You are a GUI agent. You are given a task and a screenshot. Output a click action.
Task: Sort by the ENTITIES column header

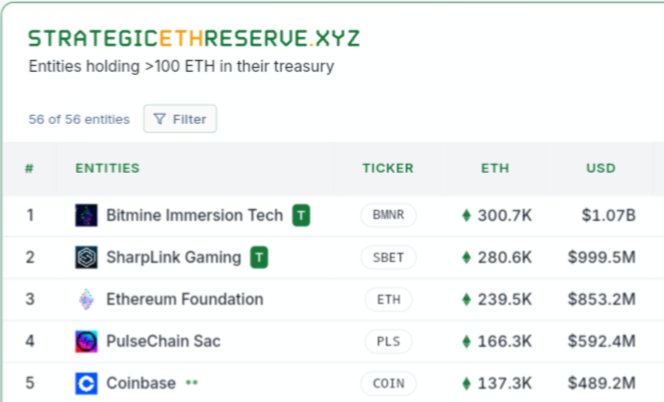pos(108,168)
